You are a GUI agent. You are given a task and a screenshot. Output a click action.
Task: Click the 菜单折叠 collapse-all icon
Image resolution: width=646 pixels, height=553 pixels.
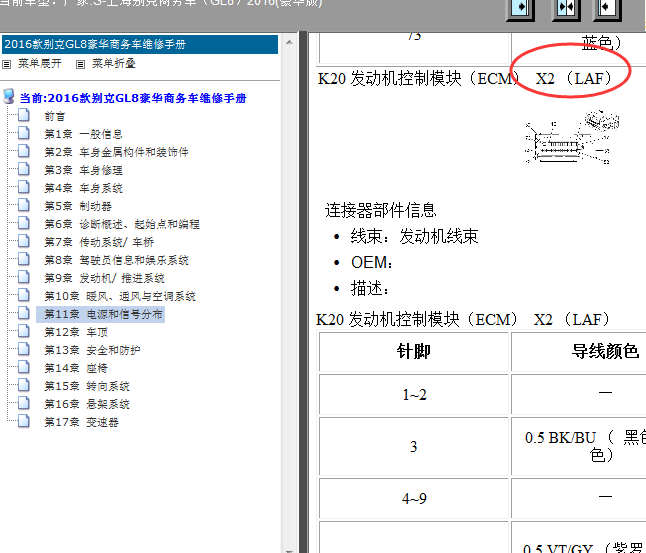point(81,64)
